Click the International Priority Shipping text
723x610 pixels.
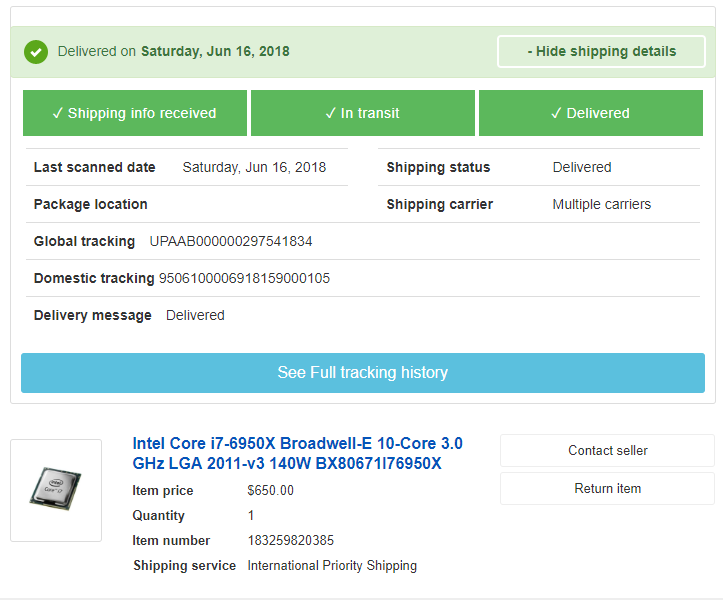[332, 566]
